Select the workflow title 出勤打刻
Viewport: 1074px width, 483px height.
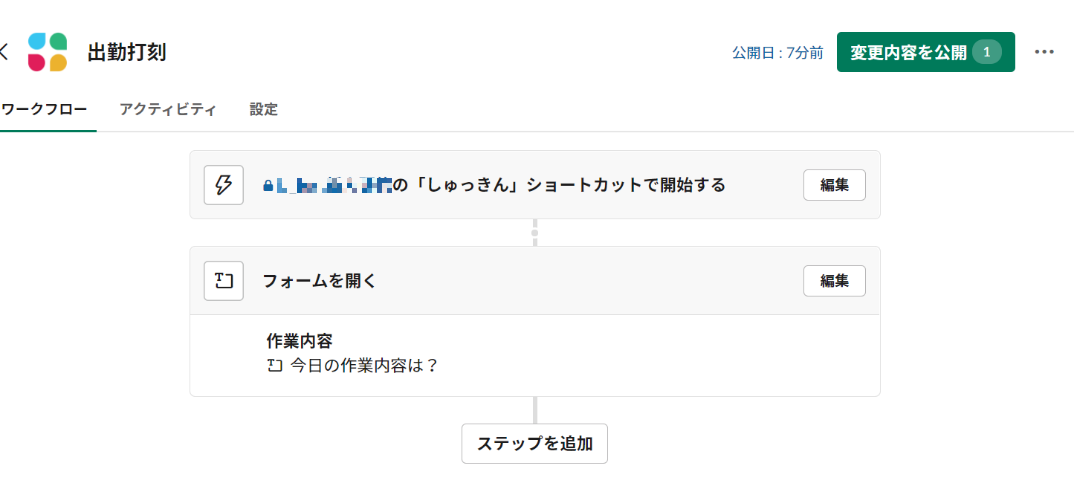[127, 53]
